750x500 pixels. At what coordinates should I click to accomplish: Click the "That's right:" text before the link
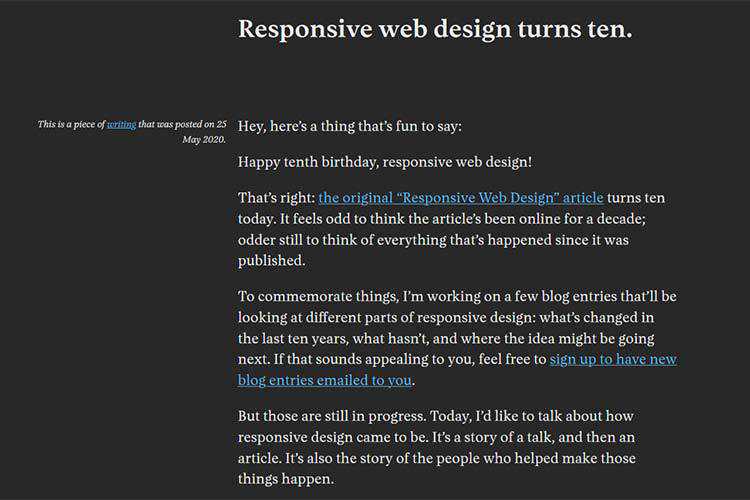point(276,198)
